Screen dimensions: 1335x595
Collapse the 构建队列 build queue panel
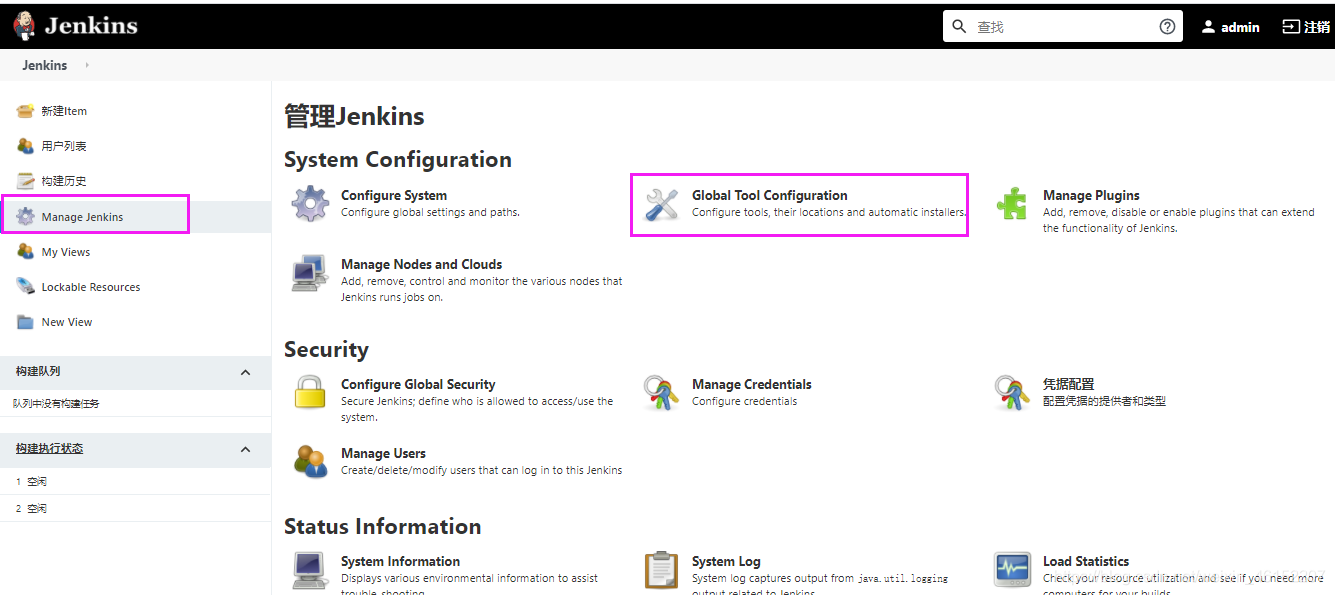246,372
